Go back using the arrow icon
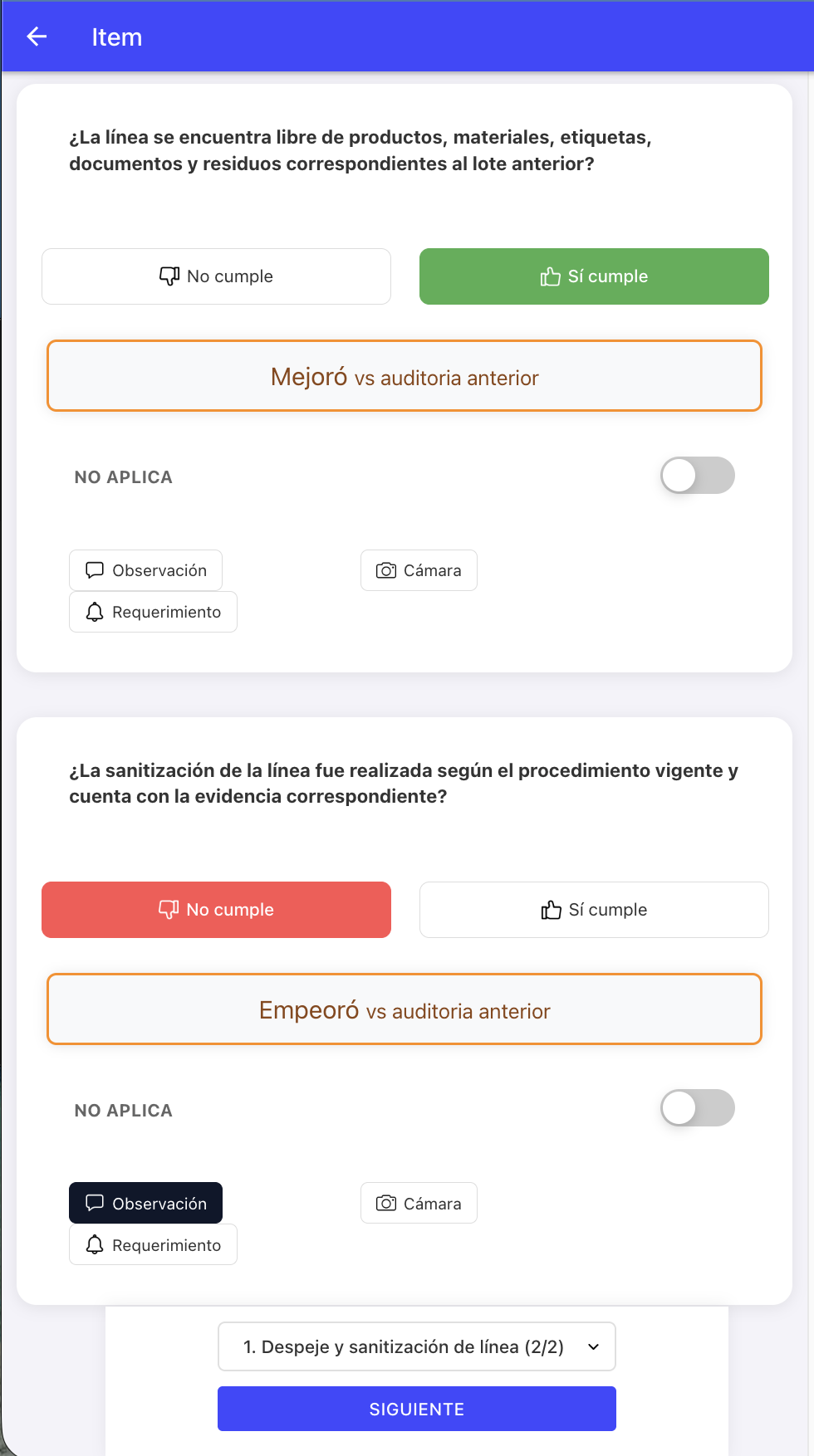This screenshot has height=1456, width=814. [x=37, y=37]
